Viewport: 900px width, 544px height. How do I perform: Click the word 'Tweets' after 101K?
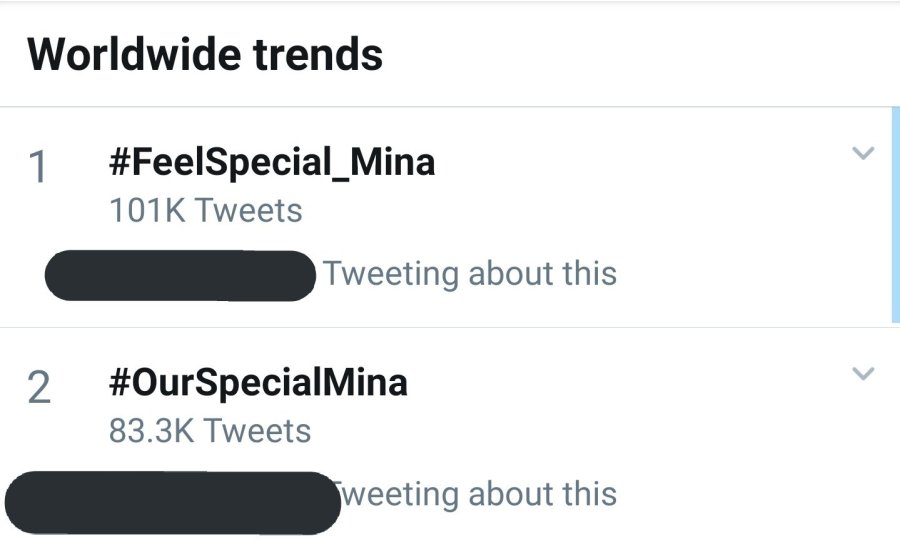point(248,211)
